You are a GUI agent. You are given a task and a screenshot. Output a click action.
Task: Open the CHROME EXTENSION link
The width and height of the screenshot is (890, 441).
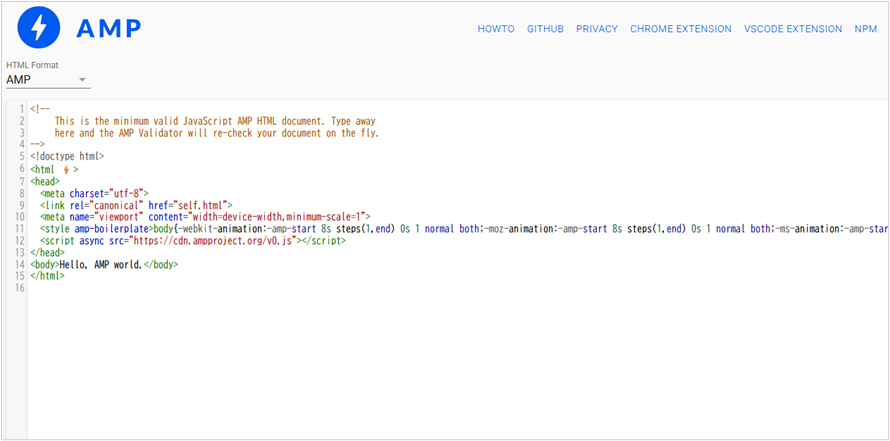pyautogui.click(x=681, y=29)
